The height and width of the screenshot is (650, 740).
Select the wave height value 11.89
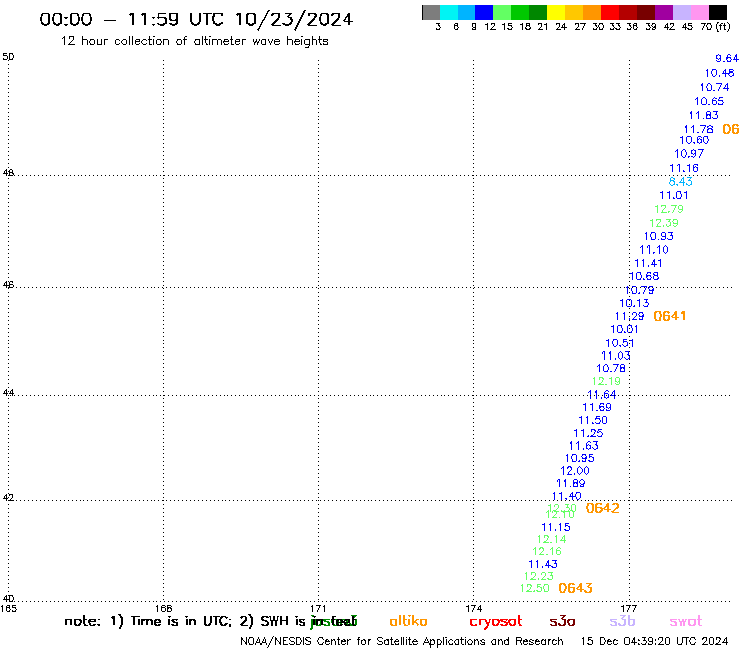coord(570,483)
